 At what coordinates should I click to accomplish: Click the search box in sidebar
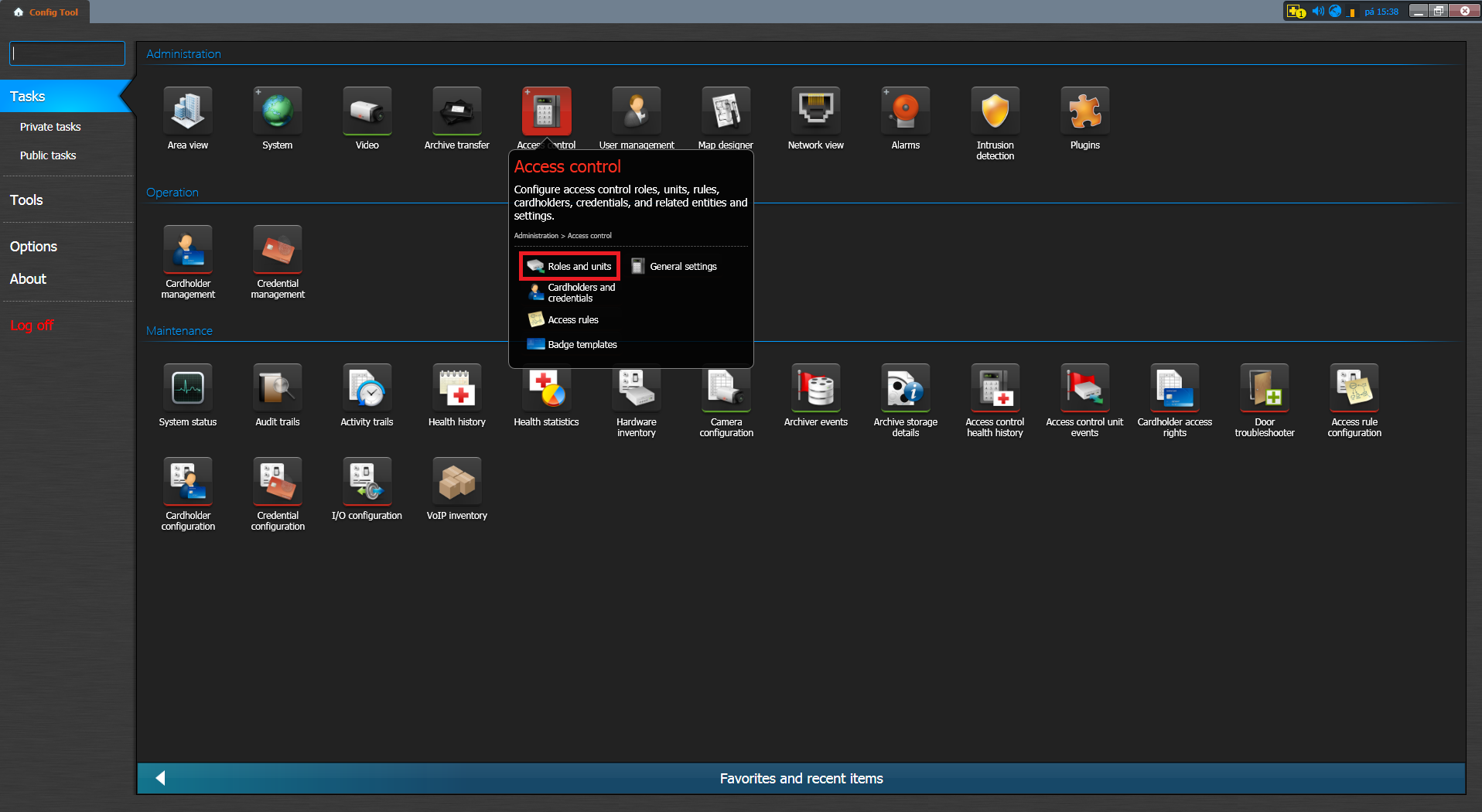coord(67,53)
